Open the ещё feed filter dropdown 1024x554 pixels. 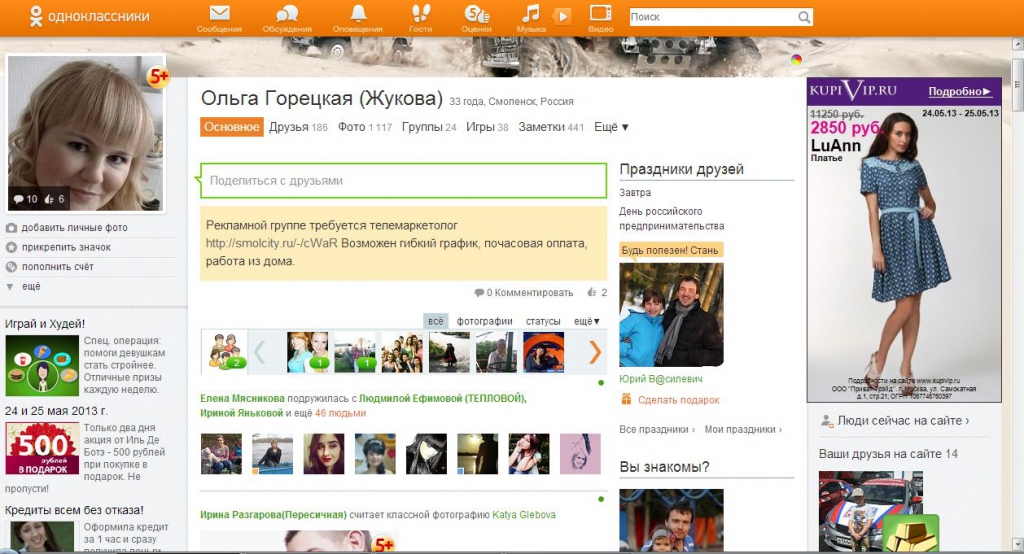pos(586,321)
